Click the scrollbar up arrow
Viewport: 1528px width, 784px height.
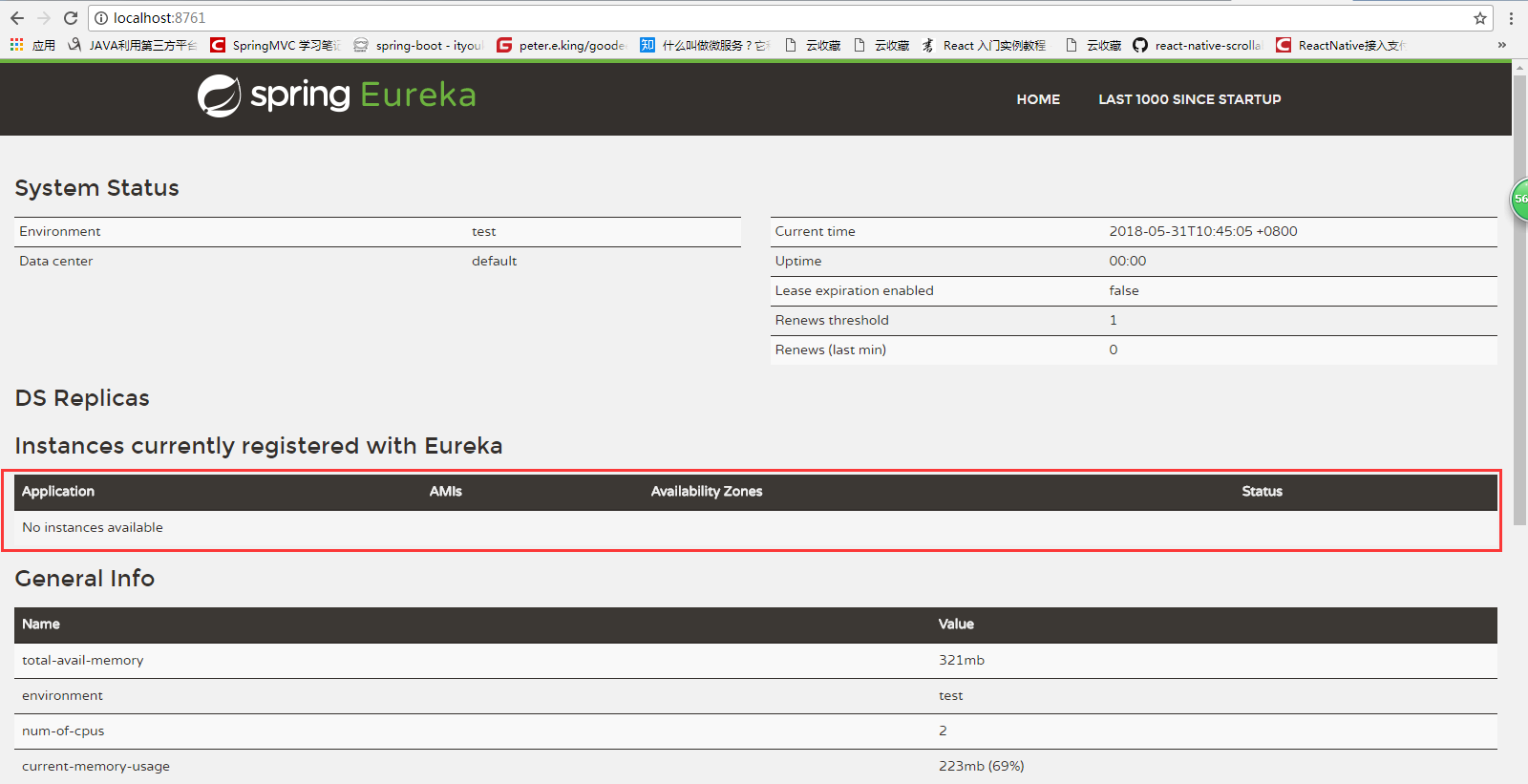point(1519,68)
